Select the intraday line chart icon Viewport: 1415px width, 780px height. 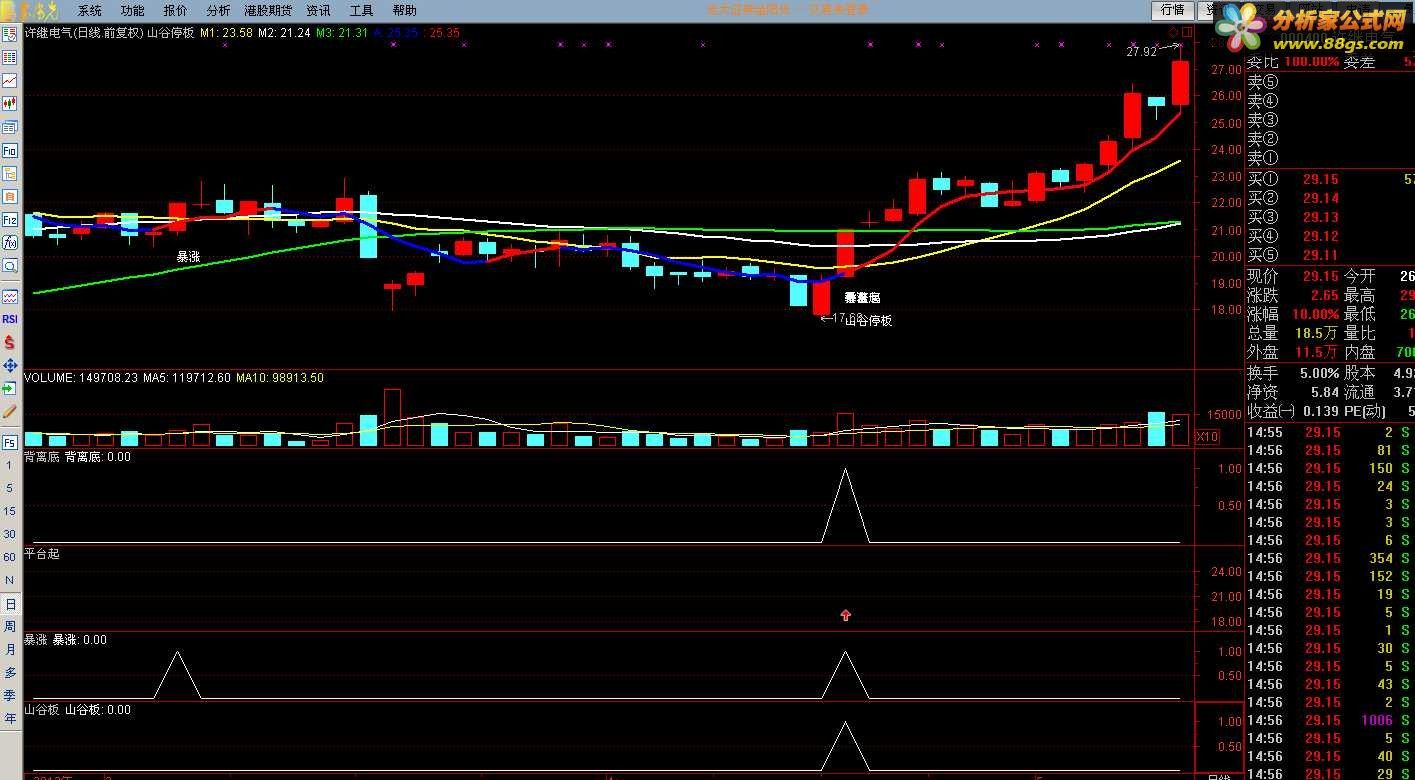click(x=10, y=80)
